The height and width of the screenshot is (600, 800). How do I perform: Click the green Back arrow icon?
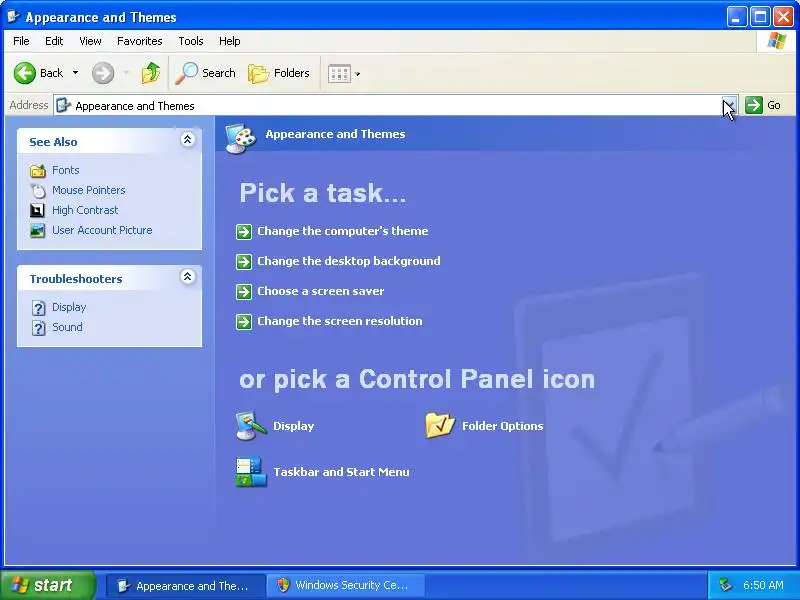point(24,73)
